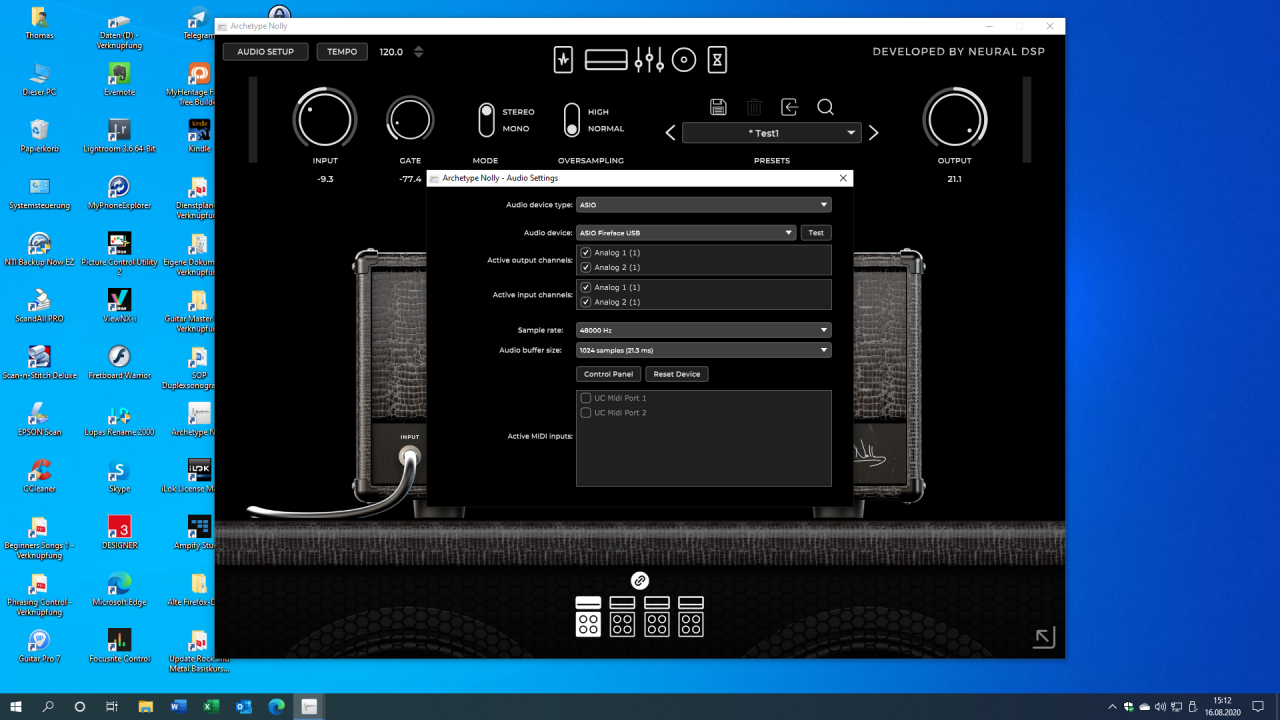
Task: Open Audio device ASIO Fireface dropdown
Action: [686, 233]
